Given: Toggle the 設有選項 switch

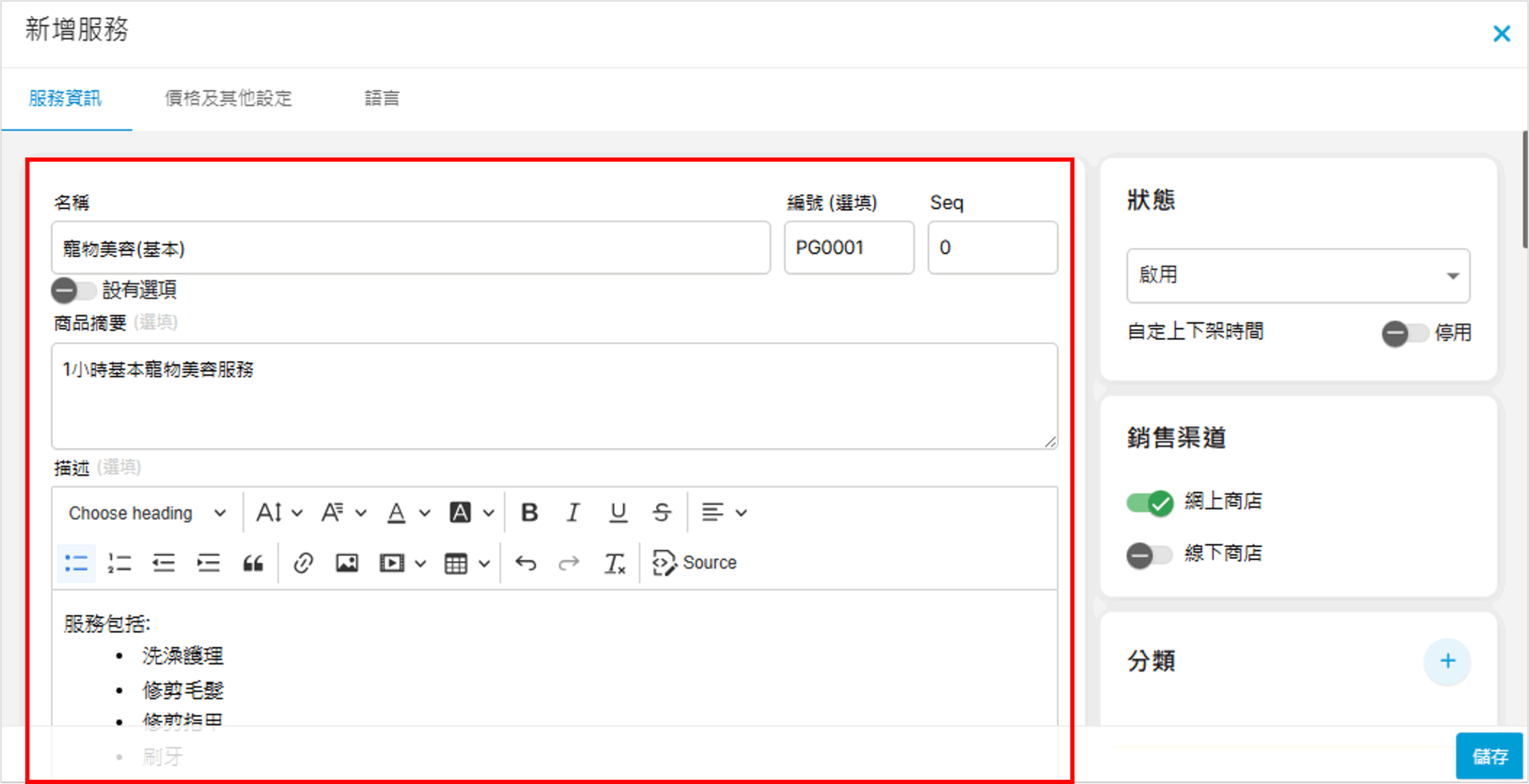Looking at the screenshot, I should 73,291.
